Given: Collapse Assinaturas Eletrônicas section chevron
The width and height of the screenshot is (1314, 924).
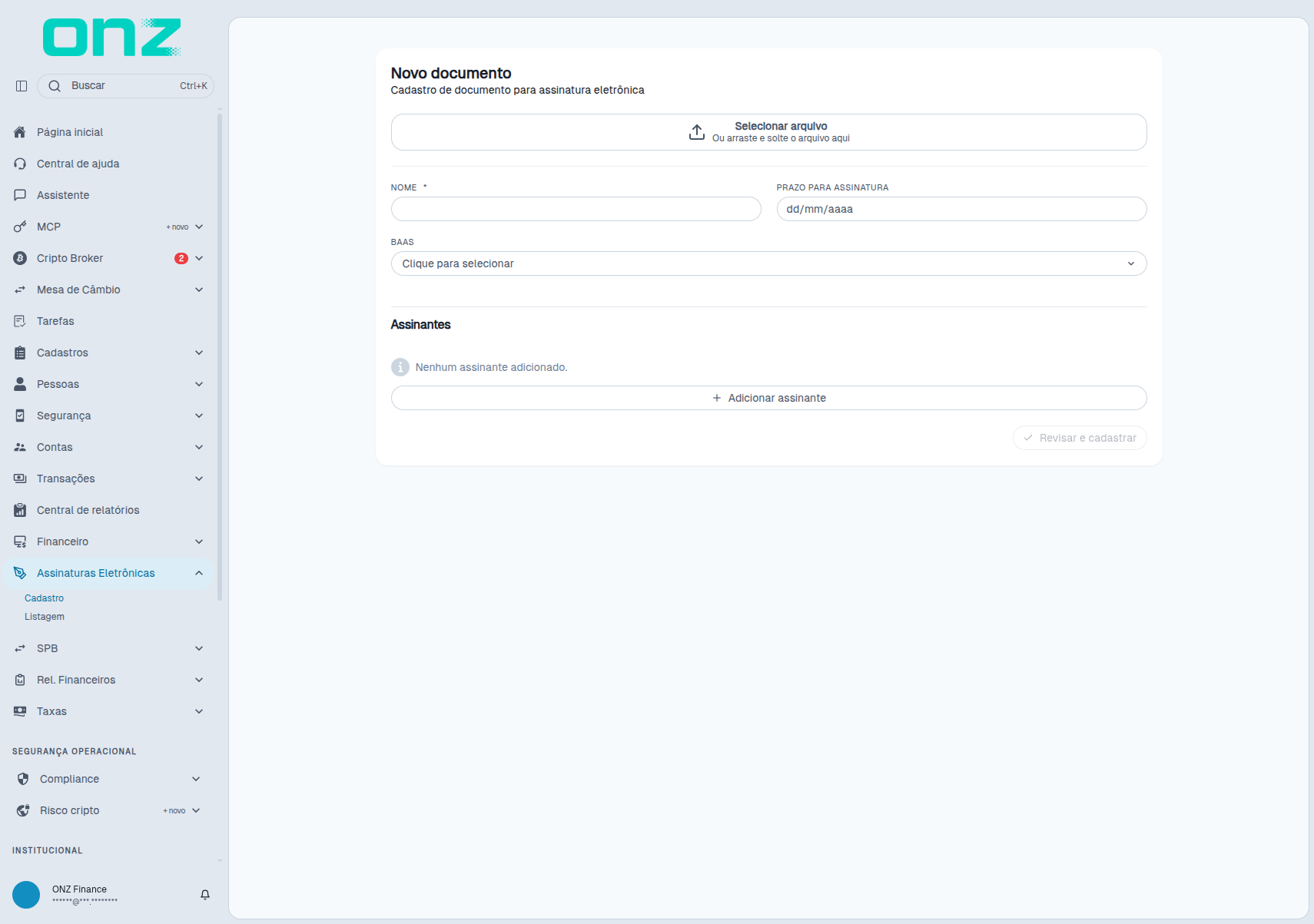Looking at the screenshot, I should 199,573.
